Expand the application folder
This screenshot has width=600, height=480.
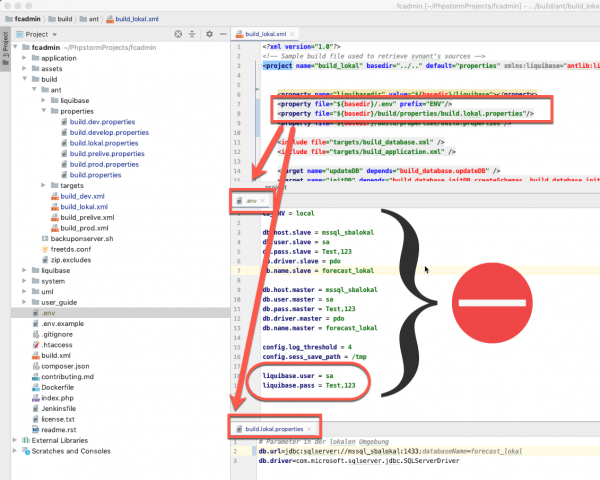click(25, 58)
